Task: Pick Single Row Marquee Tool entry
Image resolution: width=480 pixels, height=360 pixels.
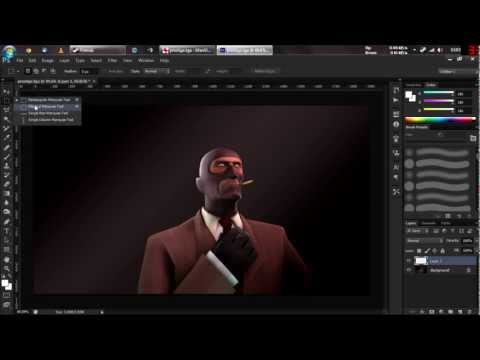Action: [x=49, y=113]
